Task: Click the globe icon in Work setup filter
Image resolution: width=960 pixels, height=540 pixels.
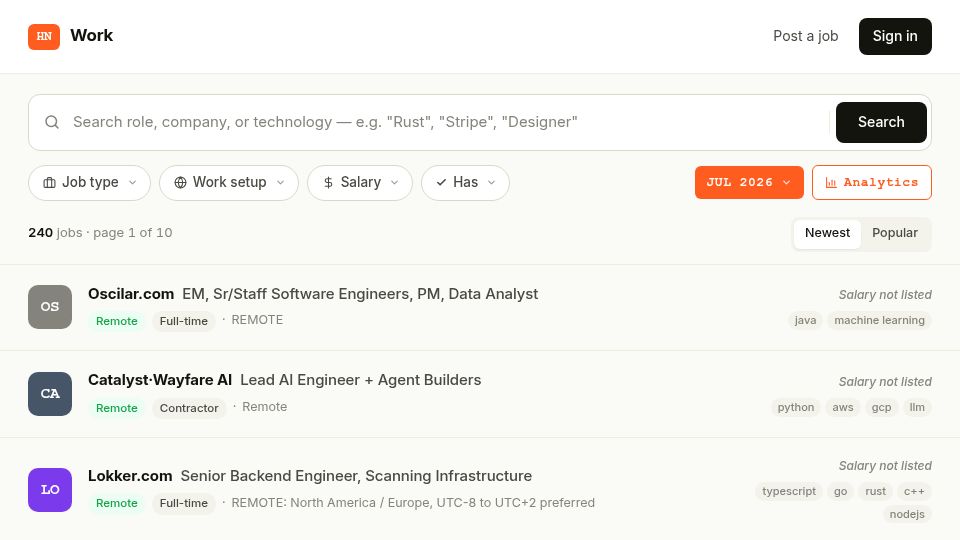Action: click(180, 182)
